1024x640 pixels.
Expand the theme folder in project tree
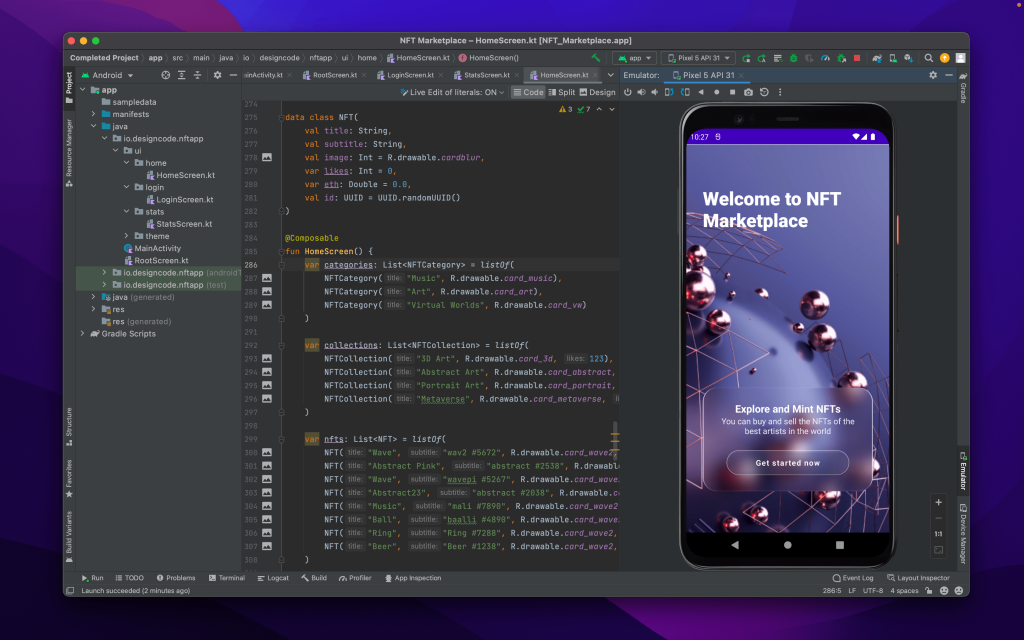126,236
